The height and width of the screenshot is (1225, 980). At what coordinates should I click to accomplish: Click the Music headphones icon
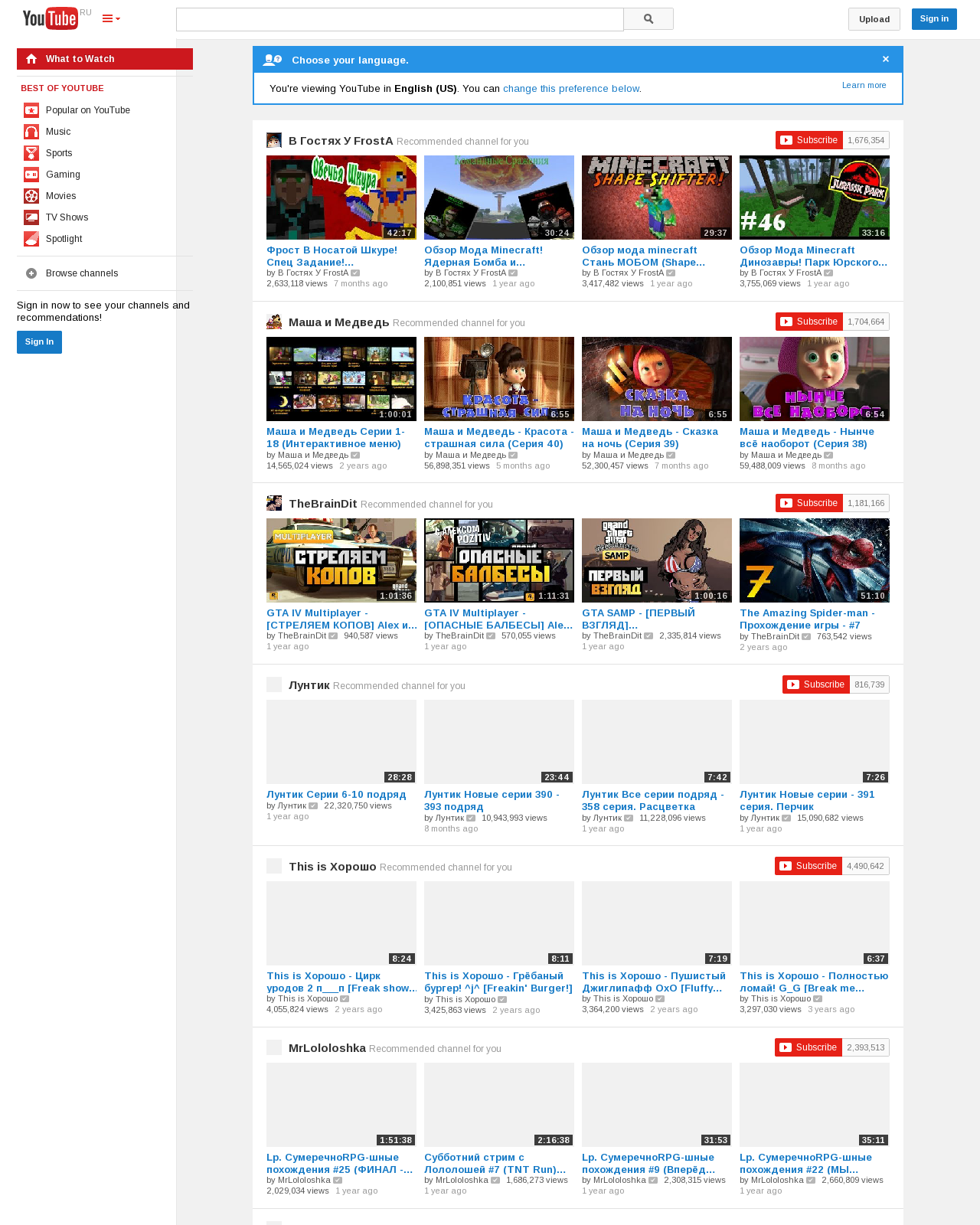tap(31, 132)
